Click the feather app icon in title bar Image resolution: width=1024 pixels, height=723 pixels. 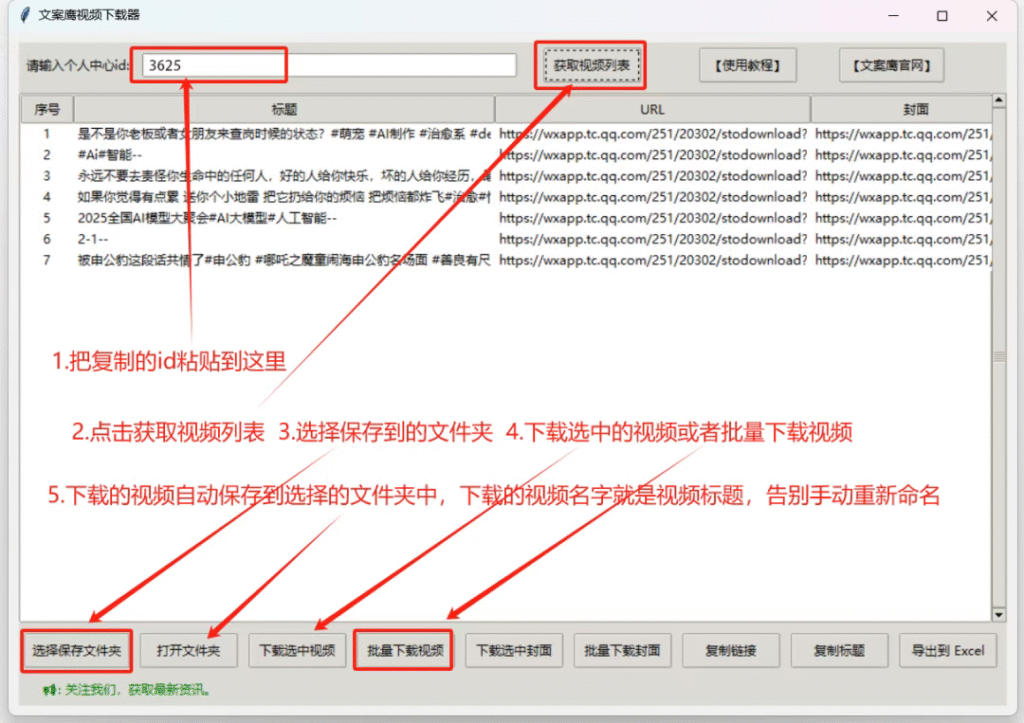24,15
